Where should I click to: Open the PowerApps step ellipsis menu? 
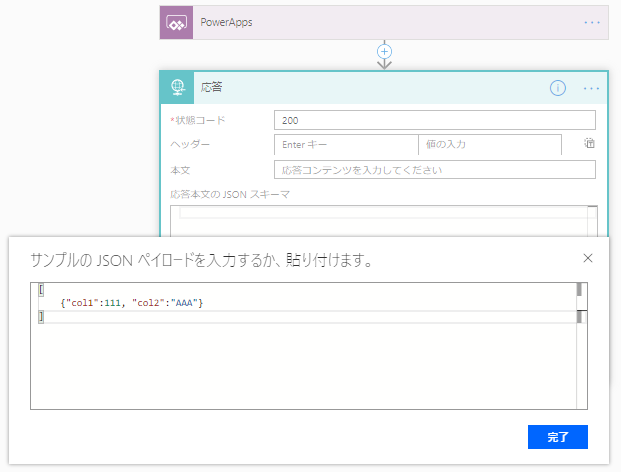tap(592, 23)
